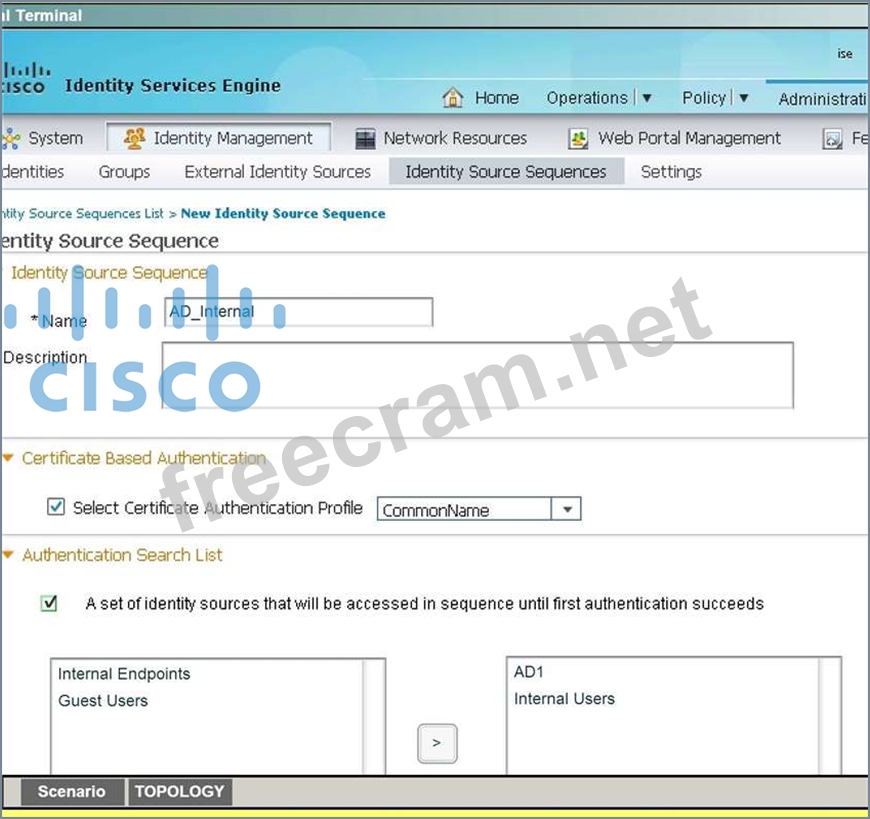Image resolution: width=870 pixels, height=819 pixels.
Task: Click the Home house icon
Action: [453, 98]
